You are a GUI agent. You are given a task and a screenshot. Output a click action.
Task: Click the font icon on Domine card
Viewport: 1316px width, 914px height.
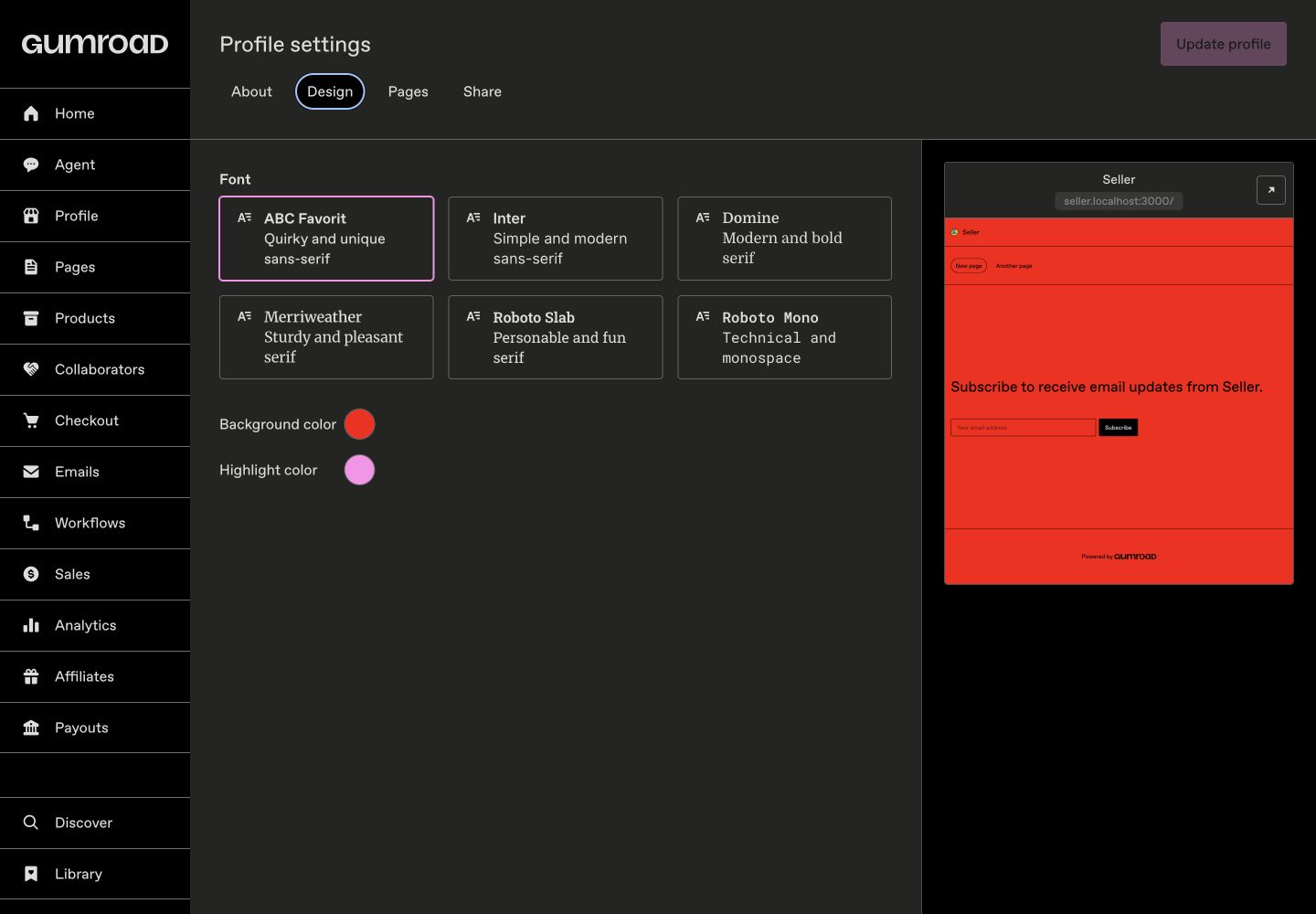(703, 218)
